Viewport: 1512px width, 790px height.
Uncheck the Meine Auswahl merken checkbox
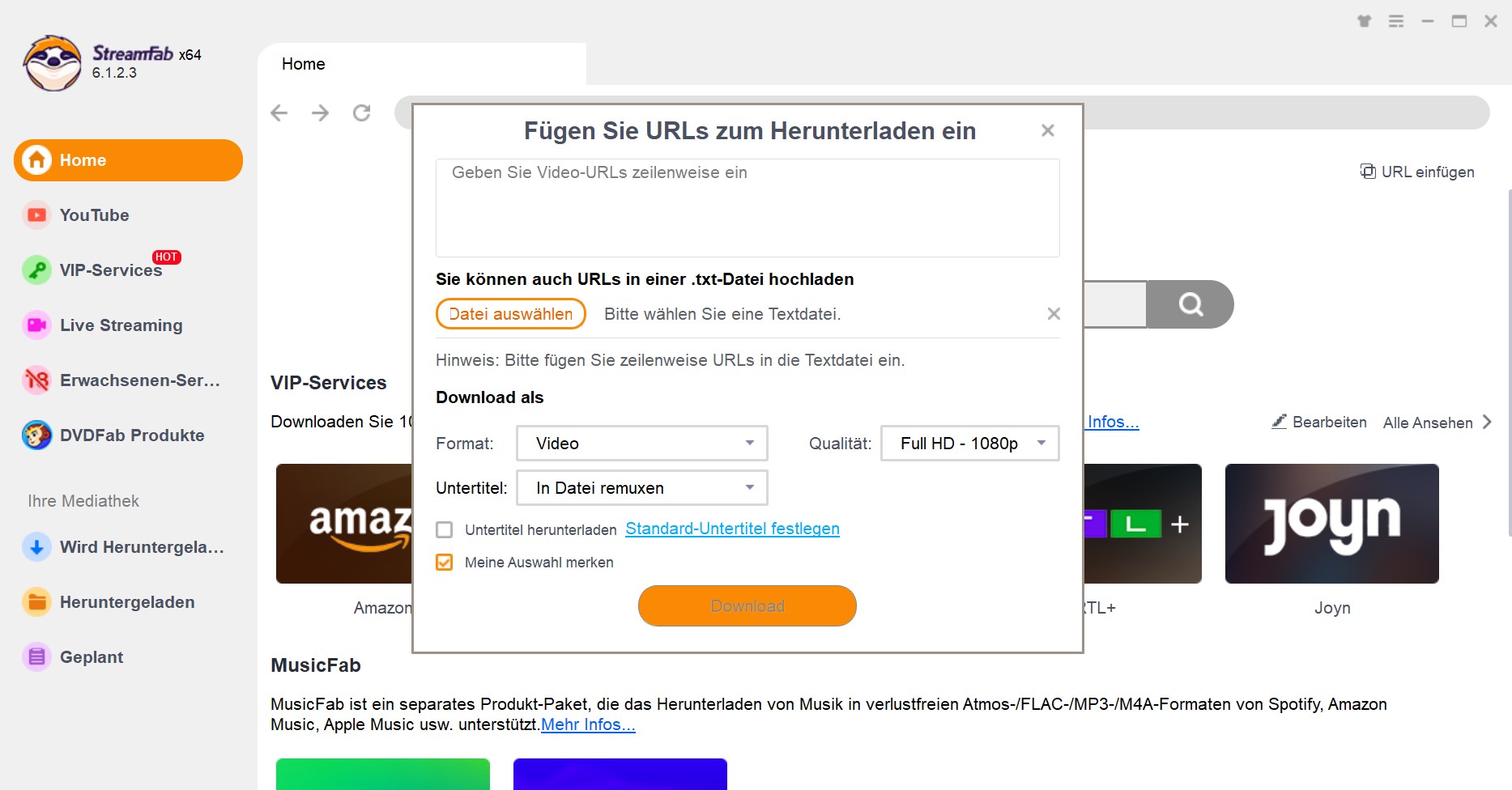[x=445, y=563]
